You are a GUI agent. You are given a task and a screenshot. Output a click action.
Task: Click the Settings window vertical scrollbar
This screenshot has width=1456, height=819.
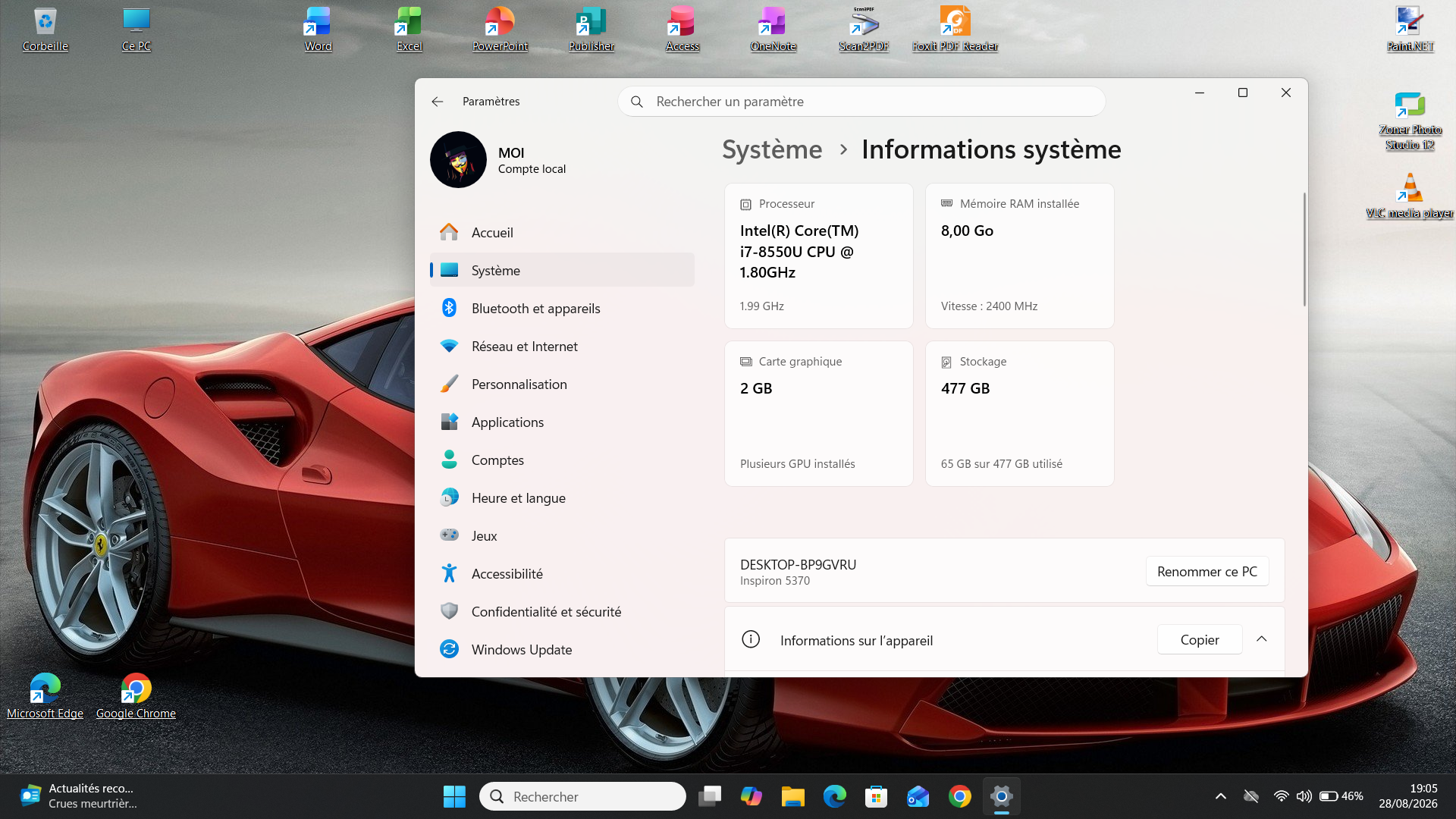(x=1304, y=250)
